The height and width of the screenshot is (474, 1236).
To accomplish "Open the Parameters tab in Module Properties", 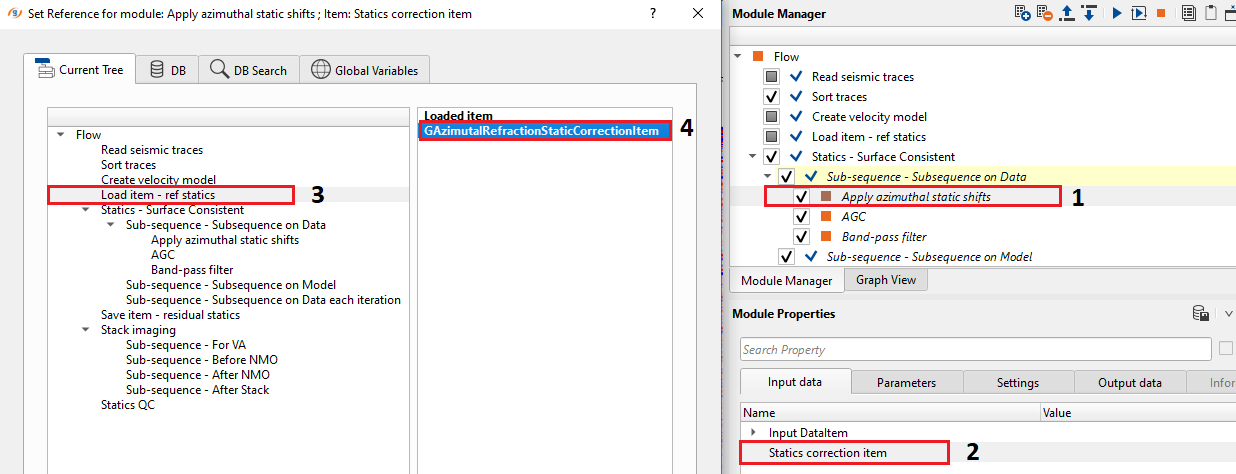I will (906, 382).
